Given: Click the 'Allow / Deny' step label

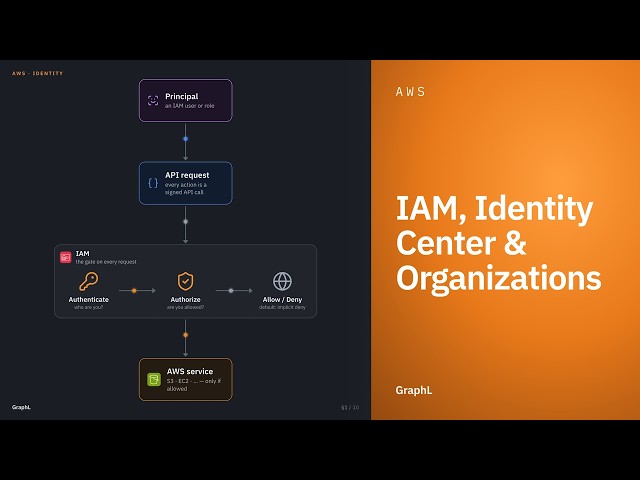Looking at the screenshot, I should tap(282, 300).
